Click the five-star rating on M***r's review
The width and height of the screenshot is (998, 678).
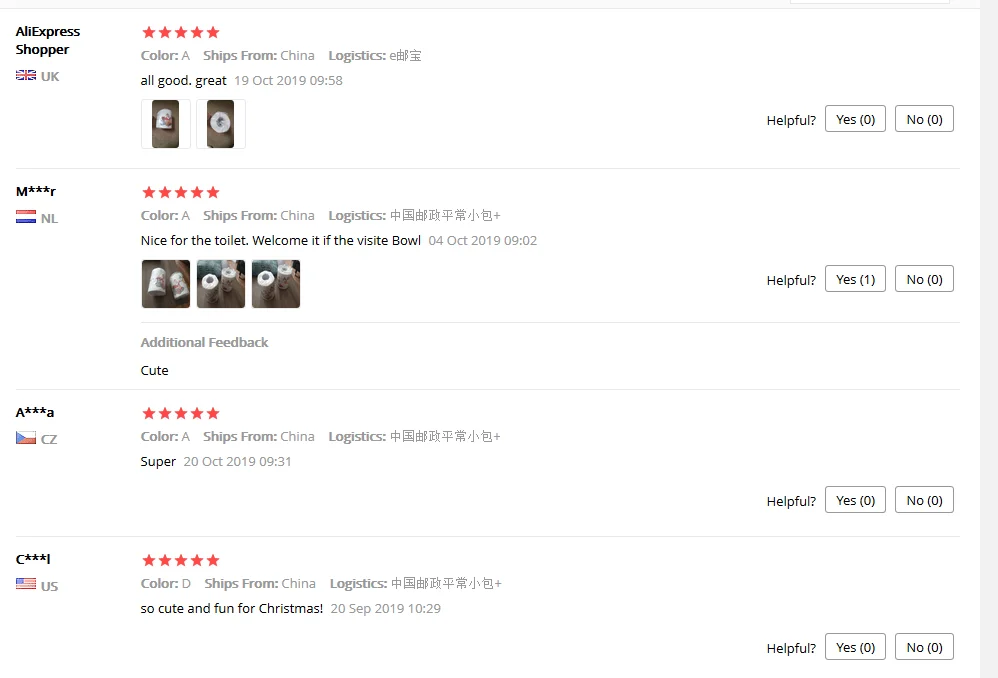coord(181,192)
